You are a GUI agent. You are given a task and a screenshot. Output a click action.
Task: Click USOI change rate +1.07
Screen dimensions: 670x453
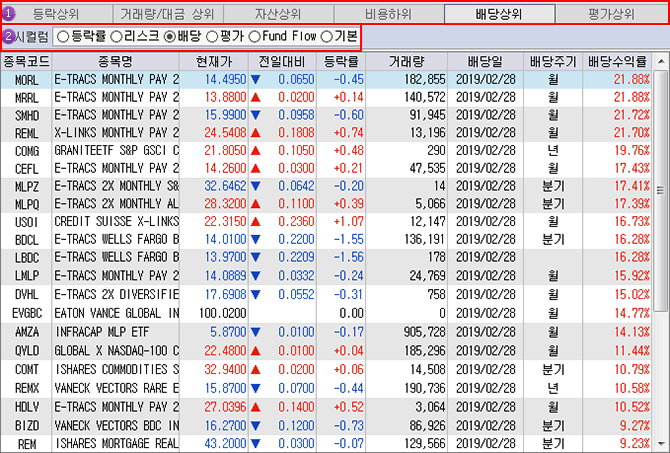tap(348, 222)
